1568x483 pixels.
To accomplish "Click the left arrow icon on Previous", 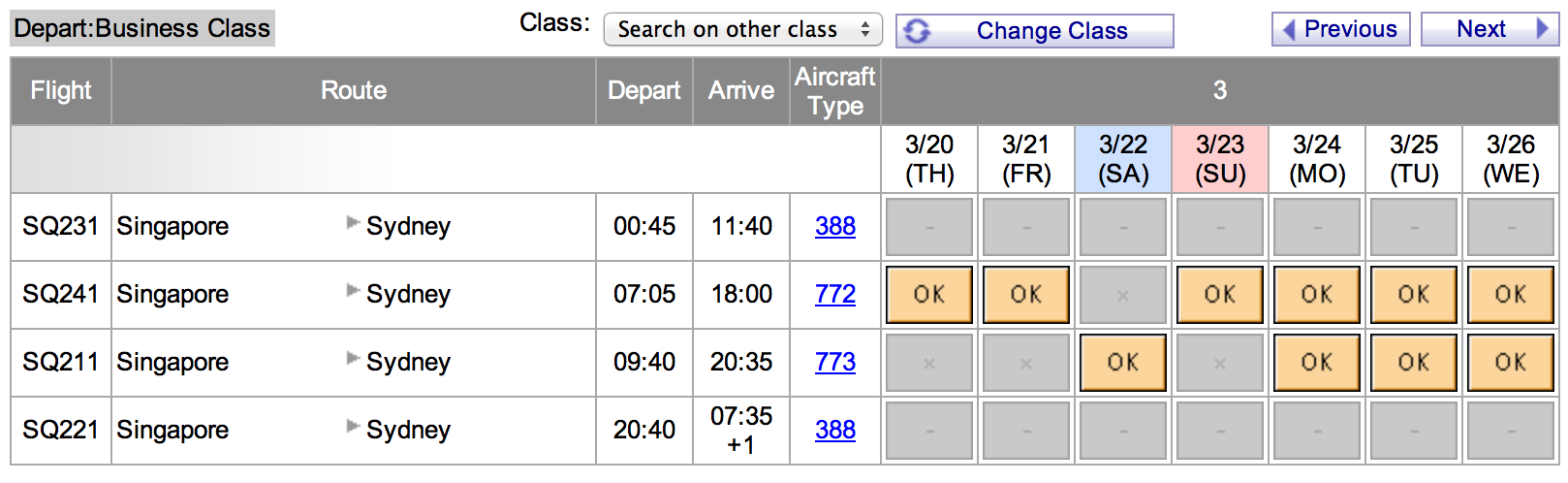I will pos(1289,29).
